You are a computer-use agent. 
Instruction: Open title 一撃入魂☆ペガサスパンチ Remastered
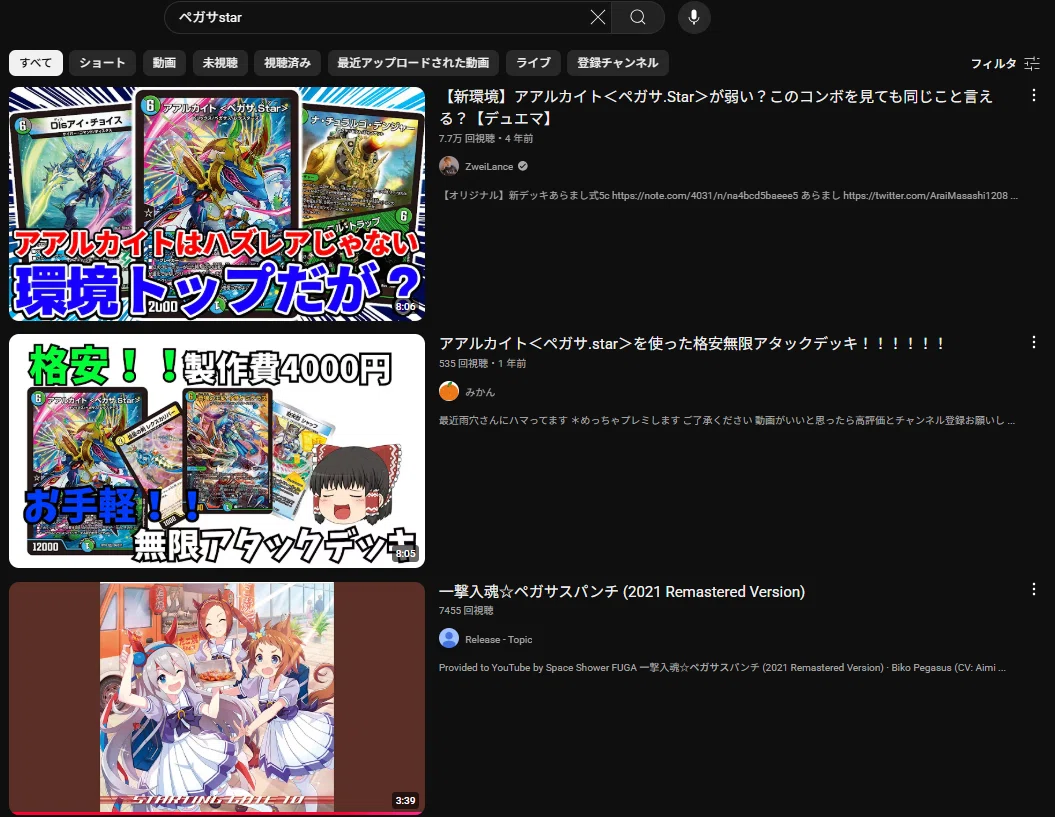tap(622, 592)
